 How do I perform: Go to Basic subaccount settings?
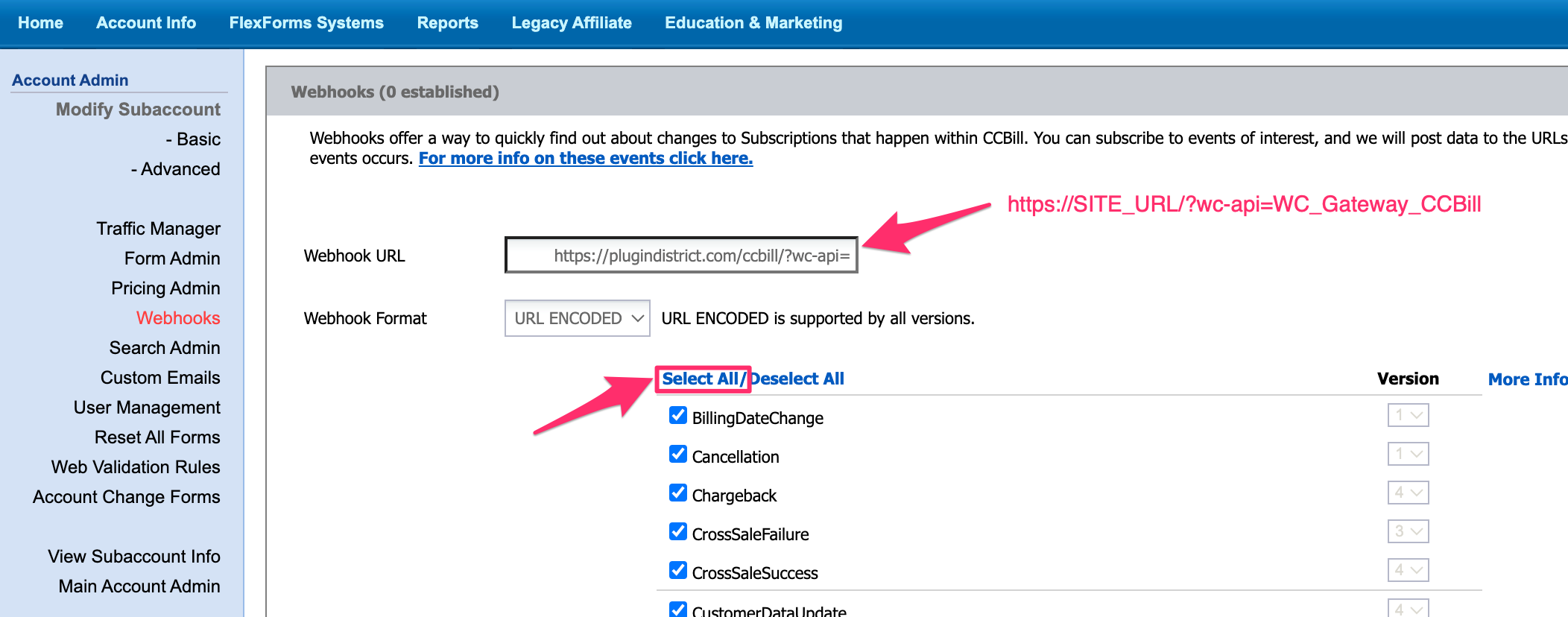click(x=193, y=139)
